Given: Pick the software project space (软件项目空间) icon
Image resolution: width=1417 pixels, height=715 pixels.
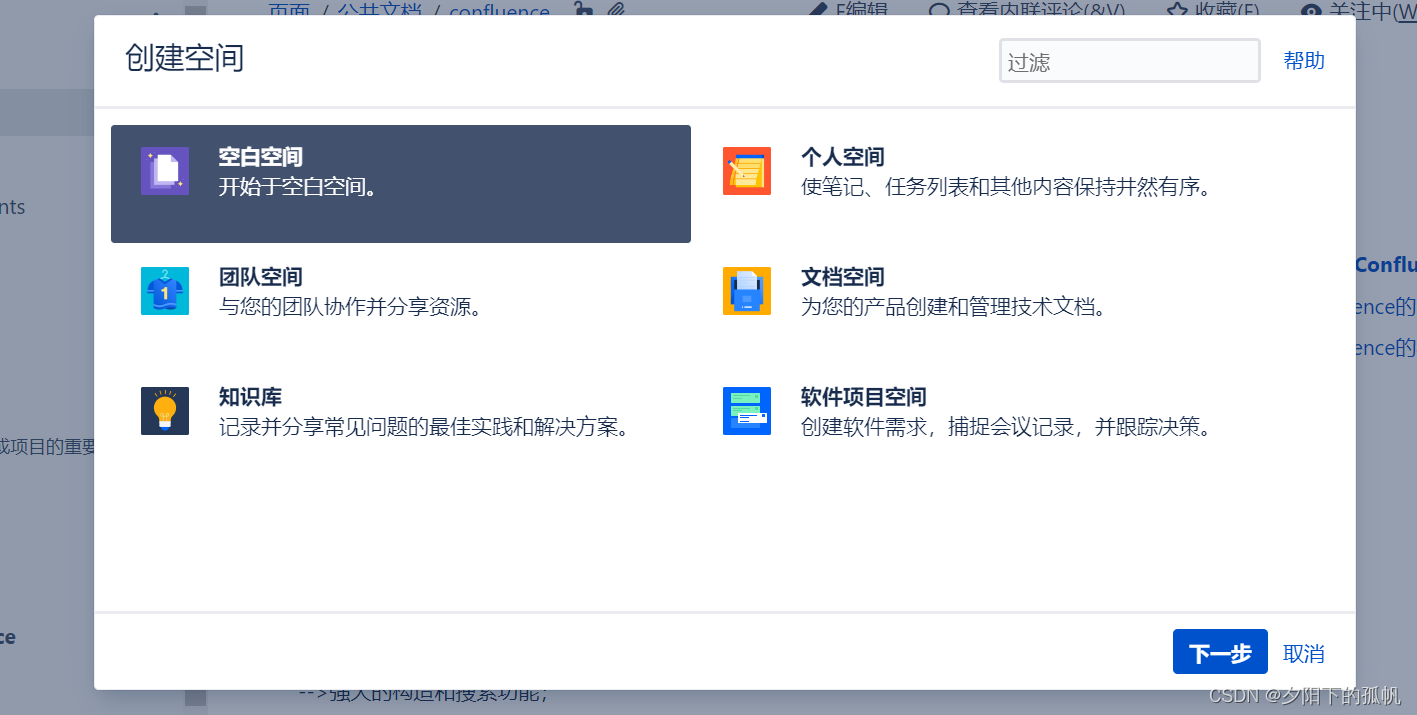Looking at the screenshot, I should tap(747, 411).
